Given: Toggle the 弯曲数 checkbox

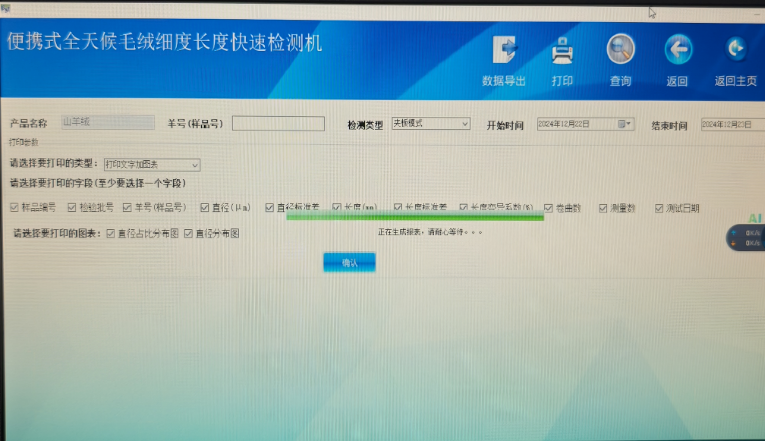Looking at the screenshot, I should (548, 208).
